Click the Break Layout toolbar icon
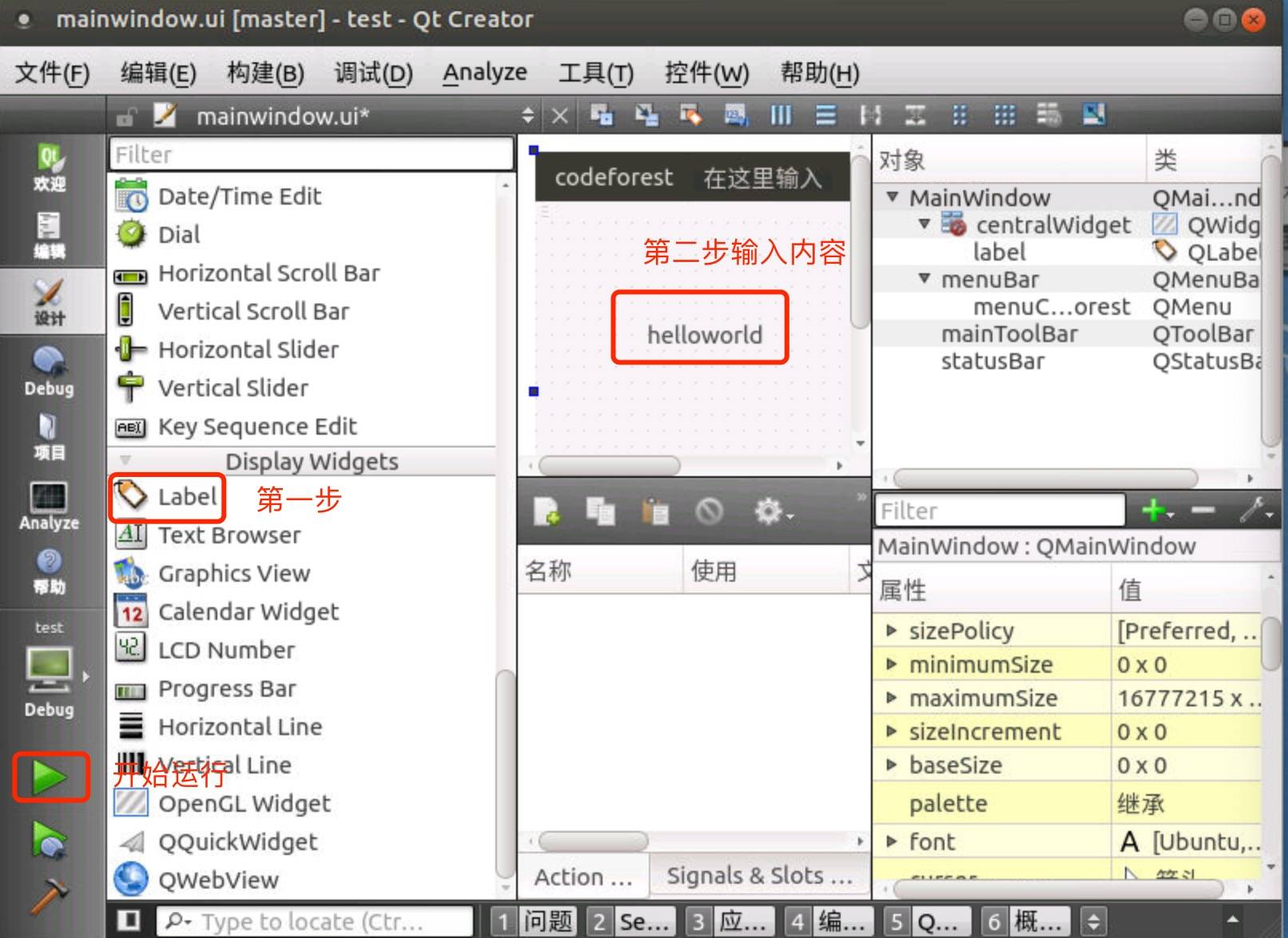Image resolution: width=1288 pixels, height=938 pixels. point(1049,115)
